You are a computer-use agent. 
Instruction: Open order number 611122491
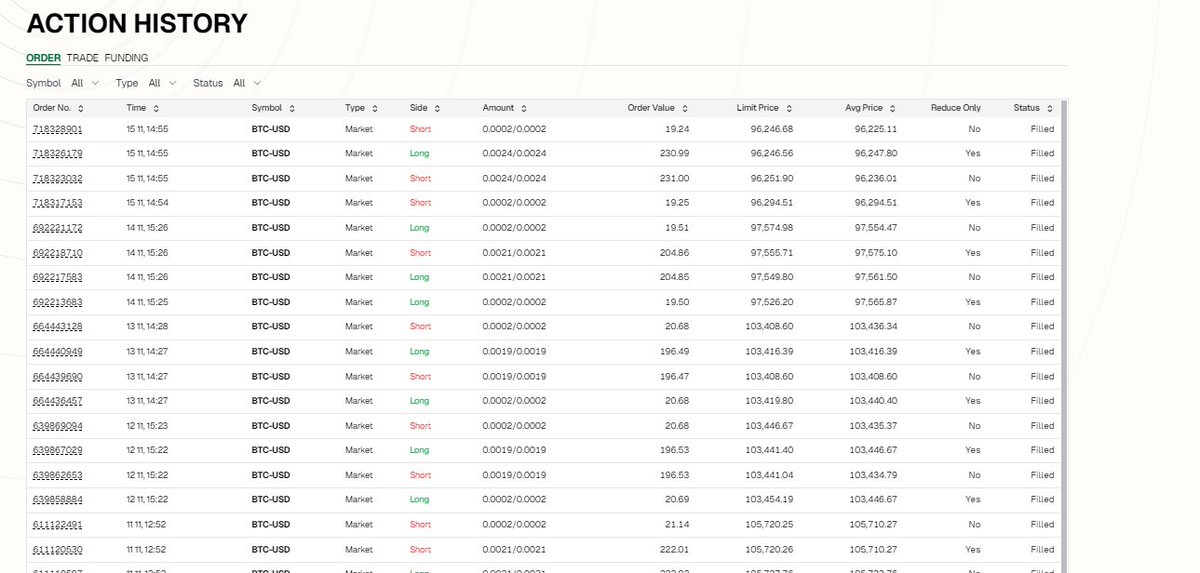tap(57, 524)
